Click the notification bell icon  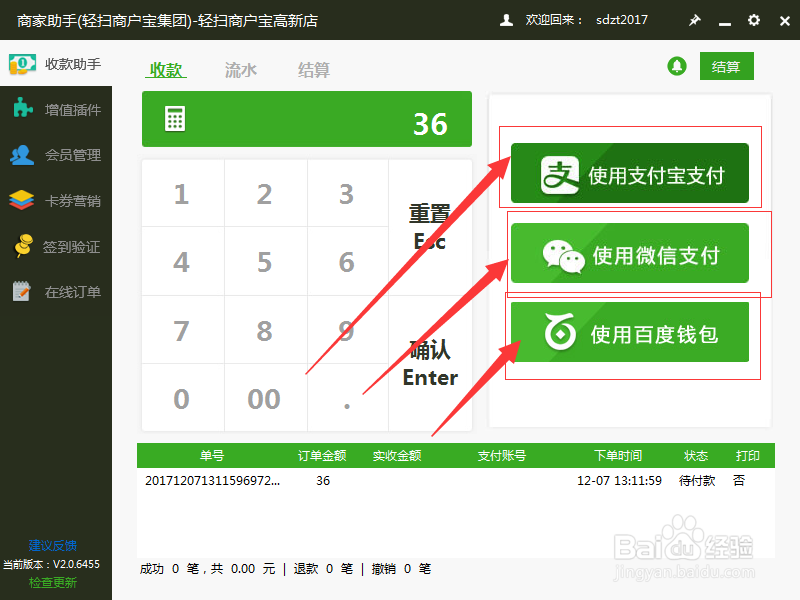tap(677, 66)
